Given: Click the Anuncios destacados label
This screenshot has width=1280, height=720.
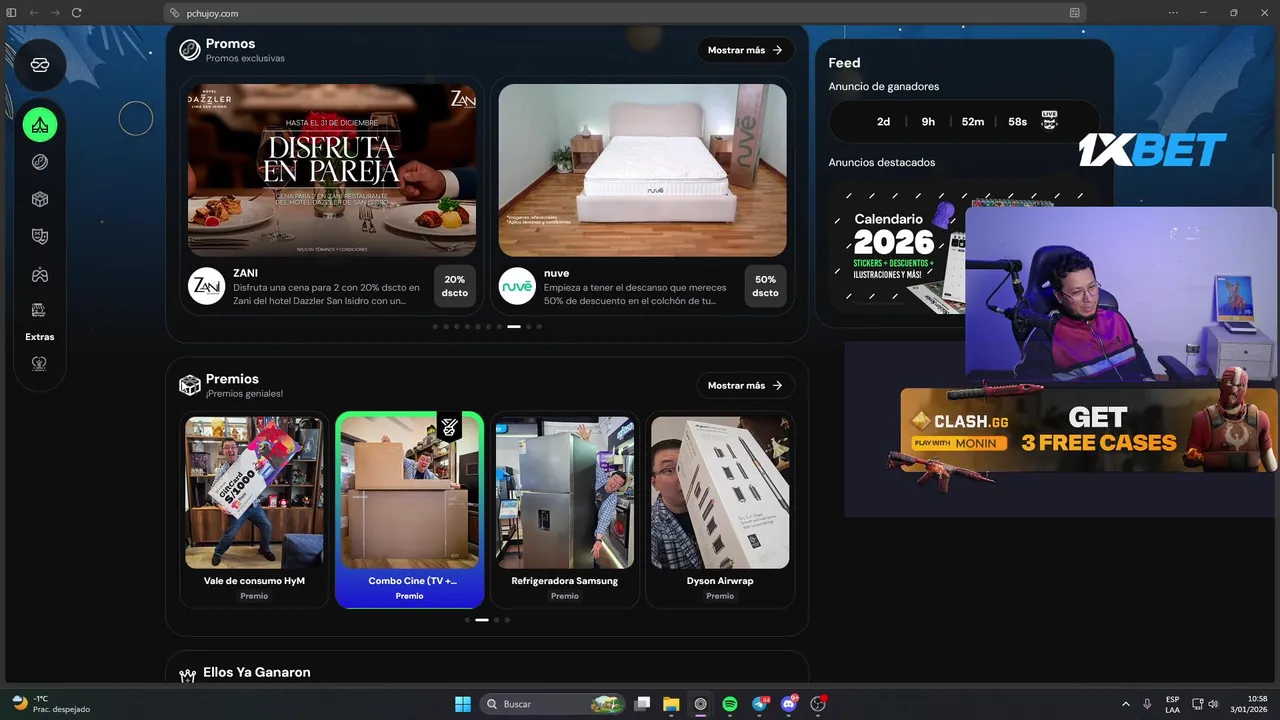Looking at the screenshot, I should click(x=882, y=162).
